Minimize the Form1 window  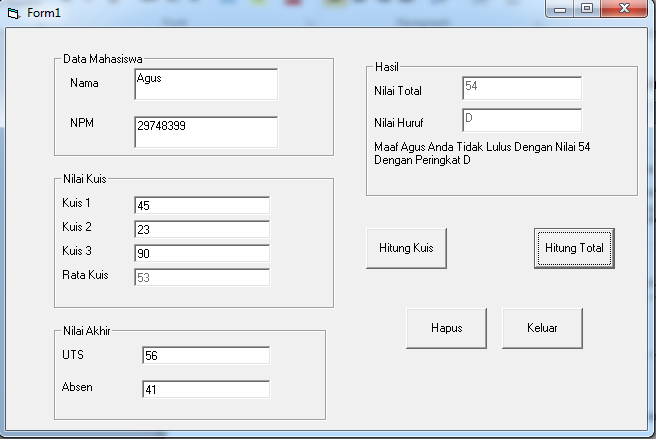pos(560,9)
